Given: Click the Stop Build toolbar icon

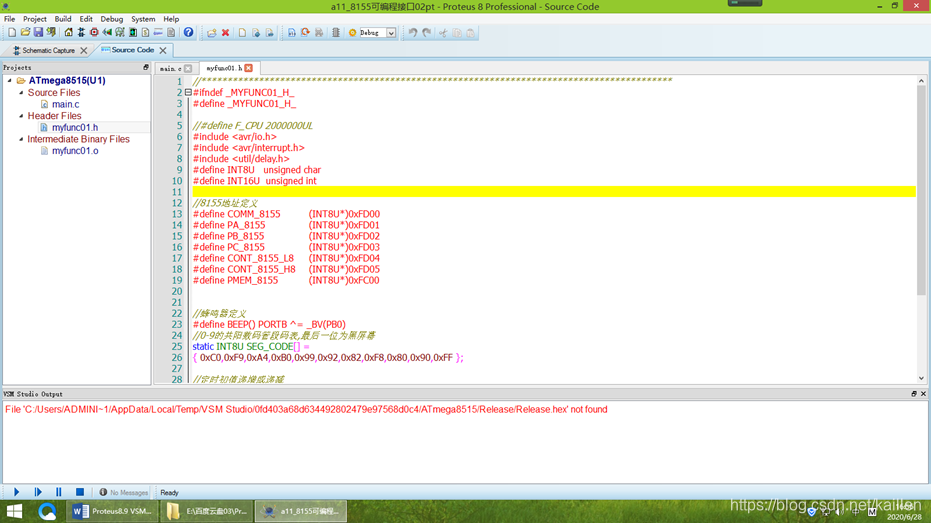Looking at the screenshot, I should (319, 33).
